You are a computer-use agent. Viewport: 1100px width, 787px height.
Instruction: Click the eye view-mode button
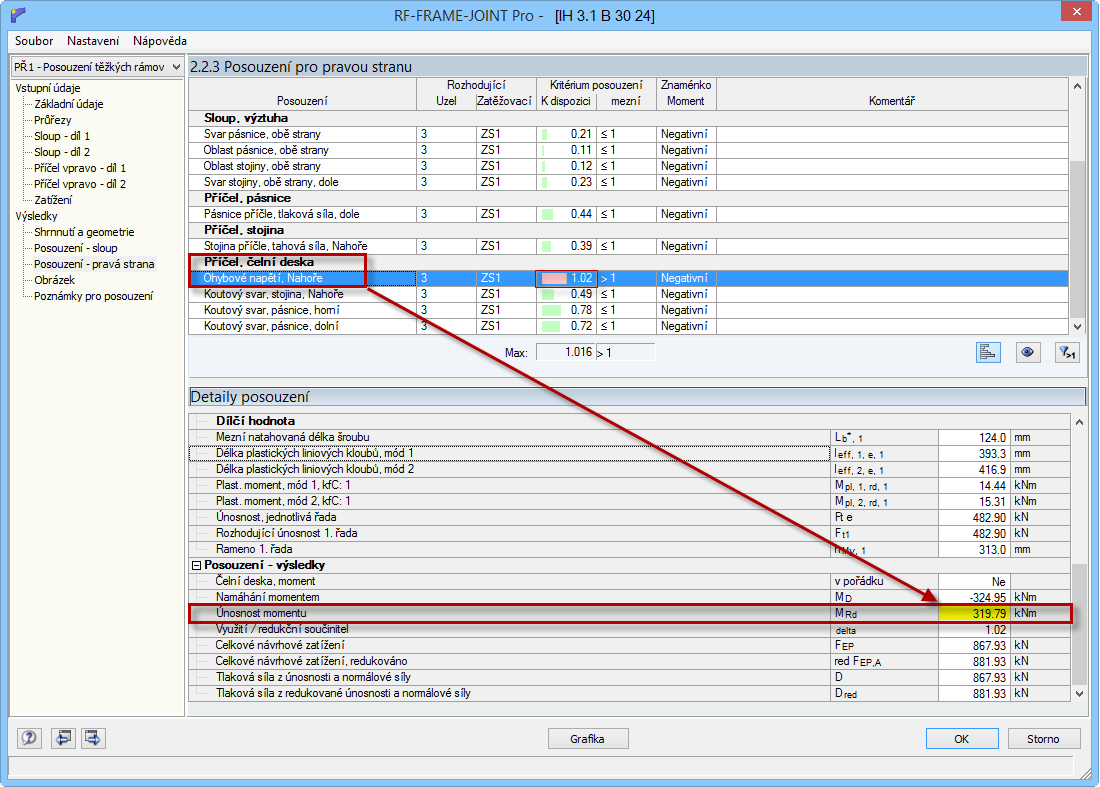1027,352
